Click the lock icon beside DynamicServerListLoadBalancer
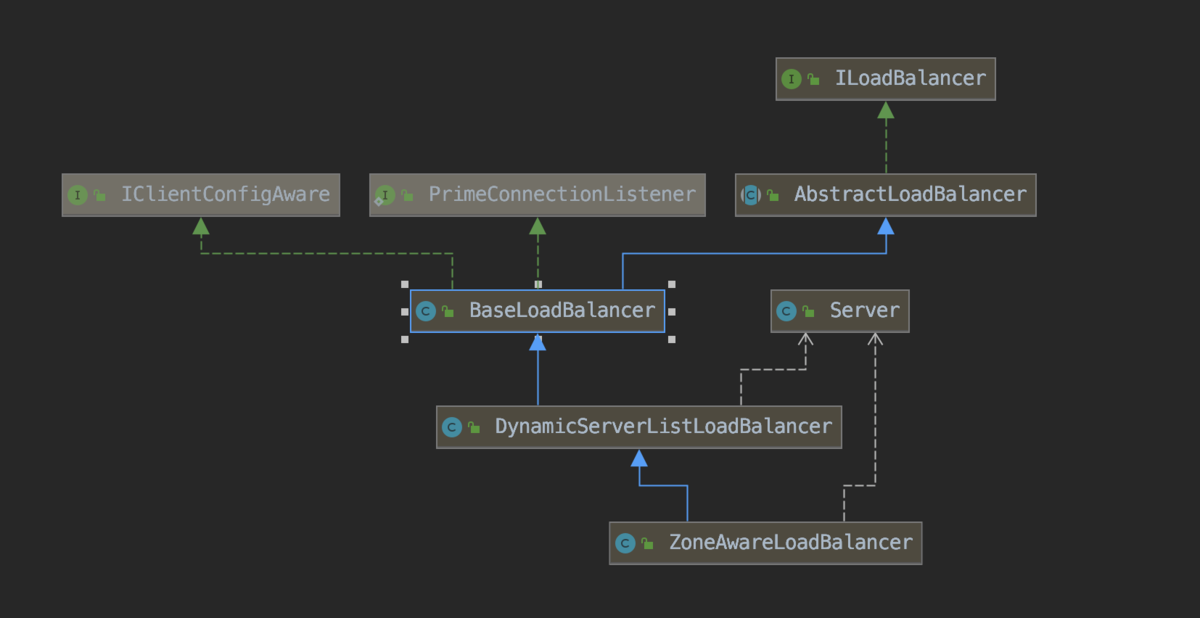This screenshot has height=618, width=1200. pos(474,428)
